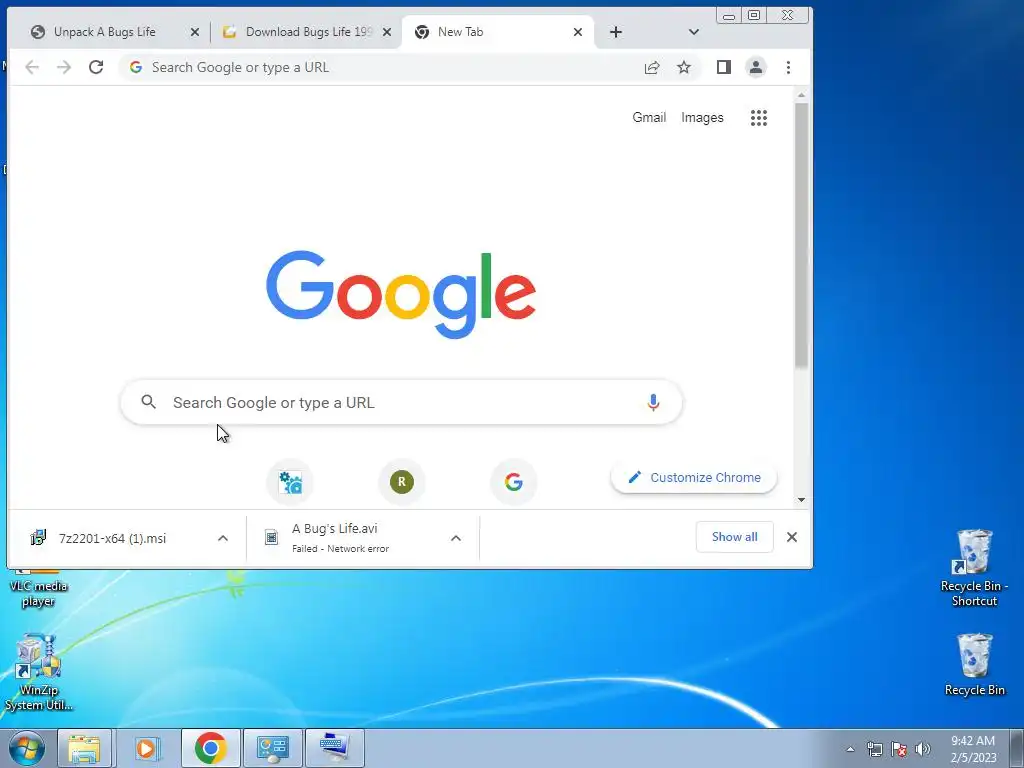Viewport: 1024px width, 768px height.
Task: Select Recycle Bin - Shortcut desktop icon
Action: point(974,568)
